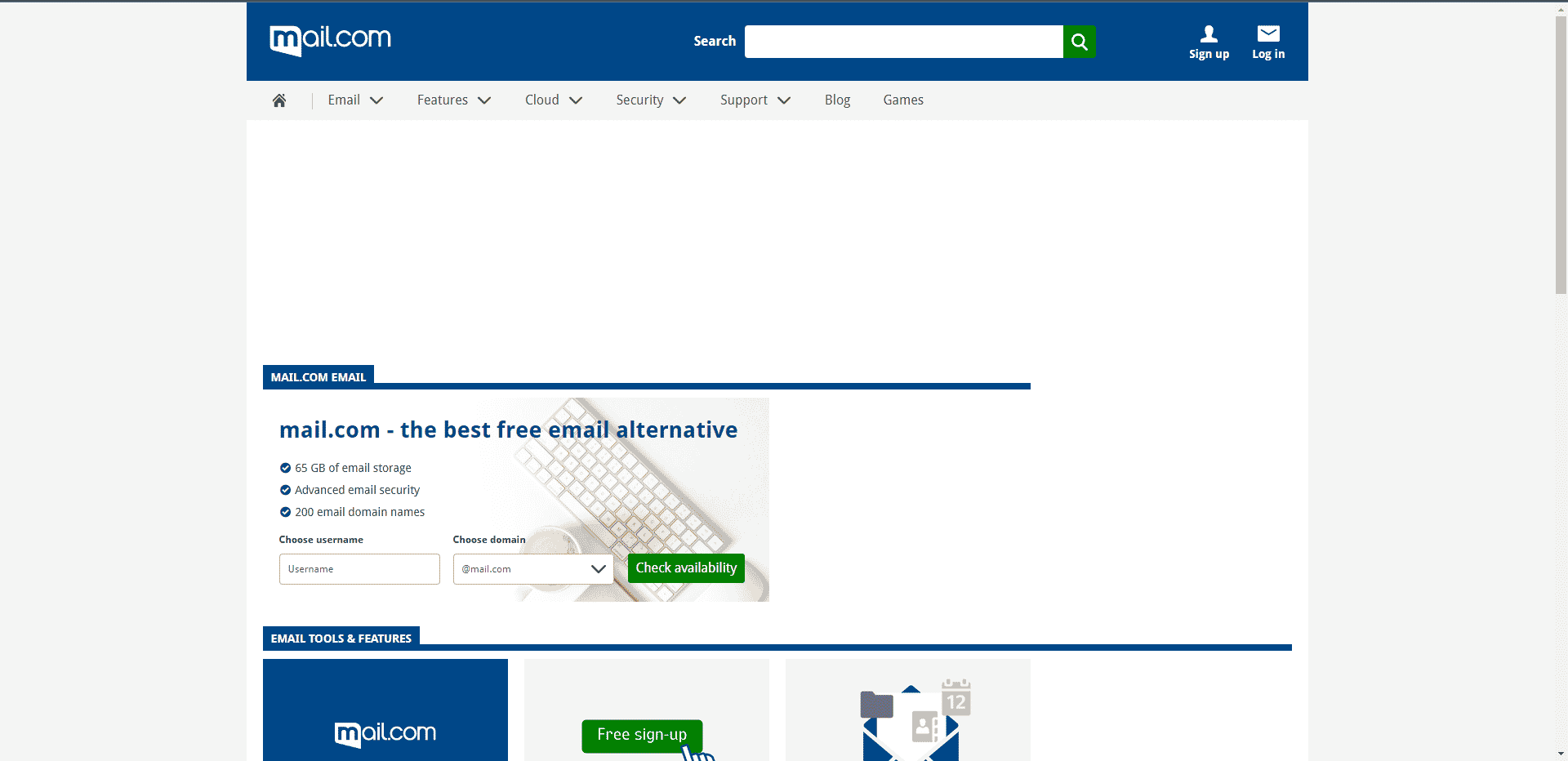The image size is (1568, 761).
Task: Click the mail.com logo in header
Action: tap(330, 40)
